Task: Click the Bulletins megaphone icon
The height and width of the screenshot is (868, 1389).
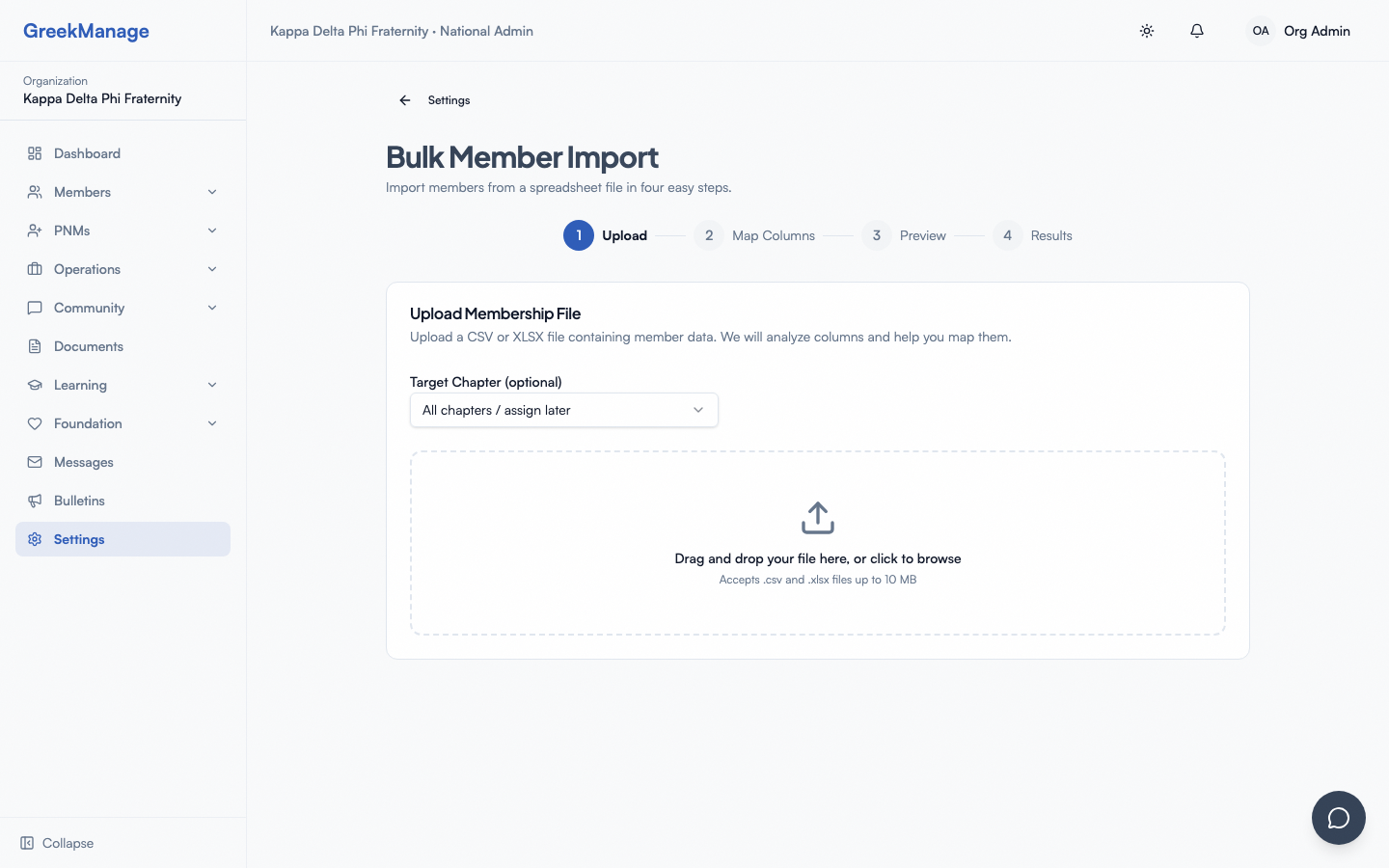Action: [35, 501]
